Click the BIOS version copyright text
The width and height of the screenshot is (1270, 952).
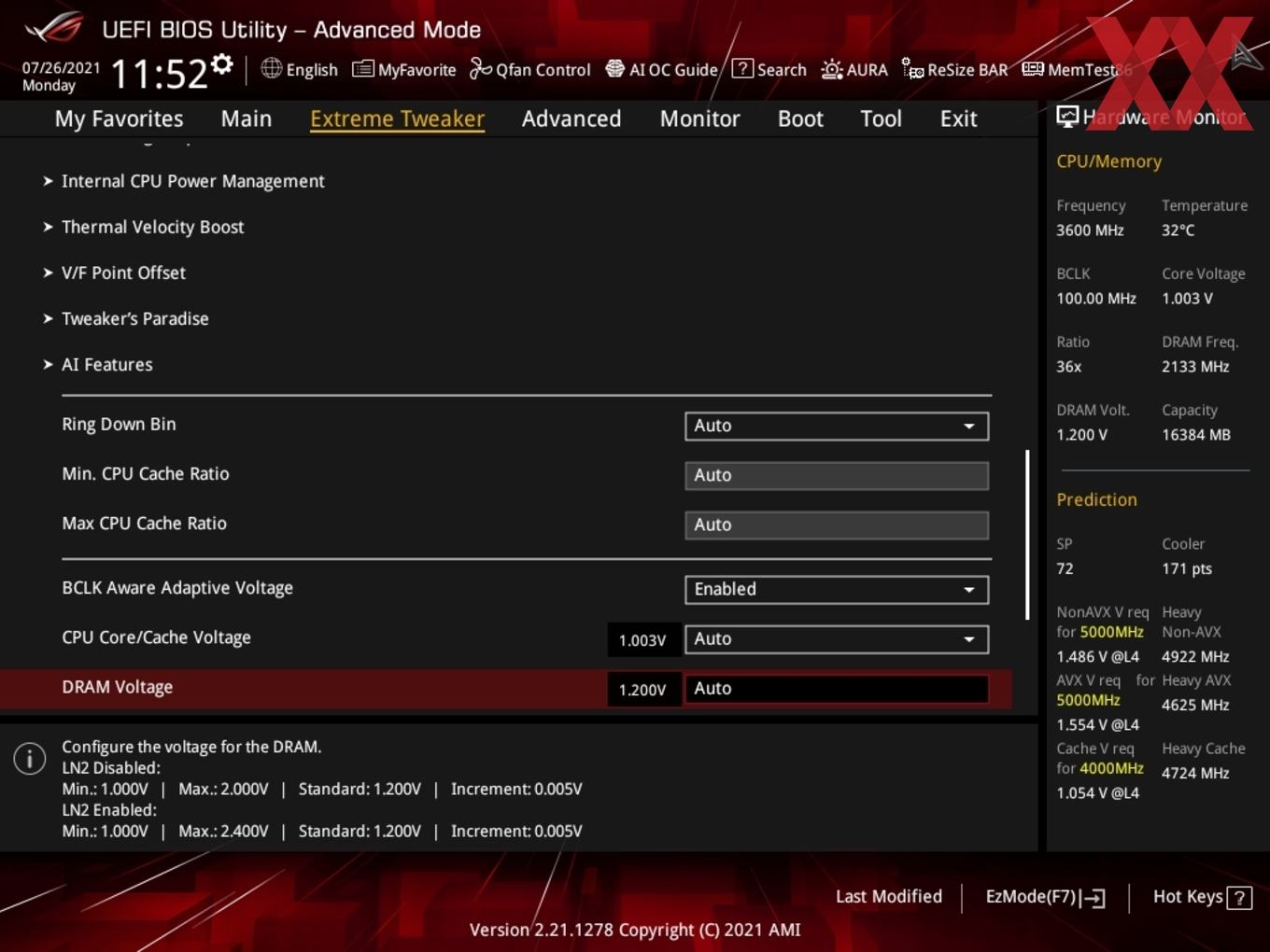coord(635,930)
